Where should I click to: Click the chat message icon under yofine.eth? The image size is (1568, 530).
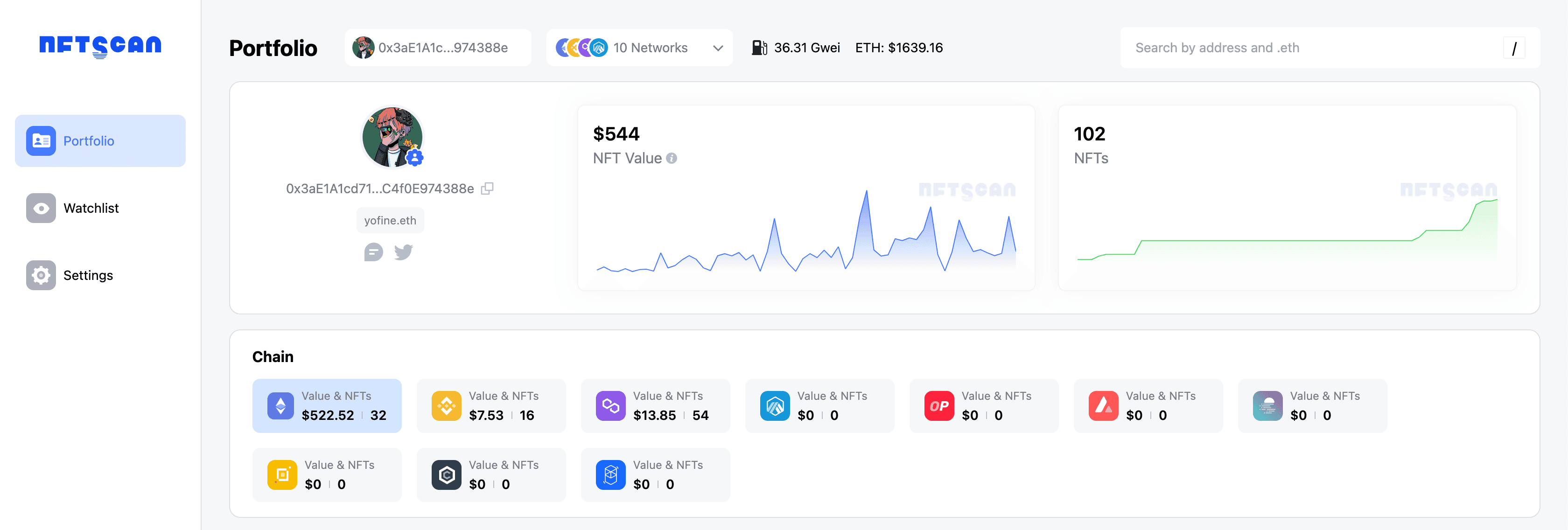(373, 252)
